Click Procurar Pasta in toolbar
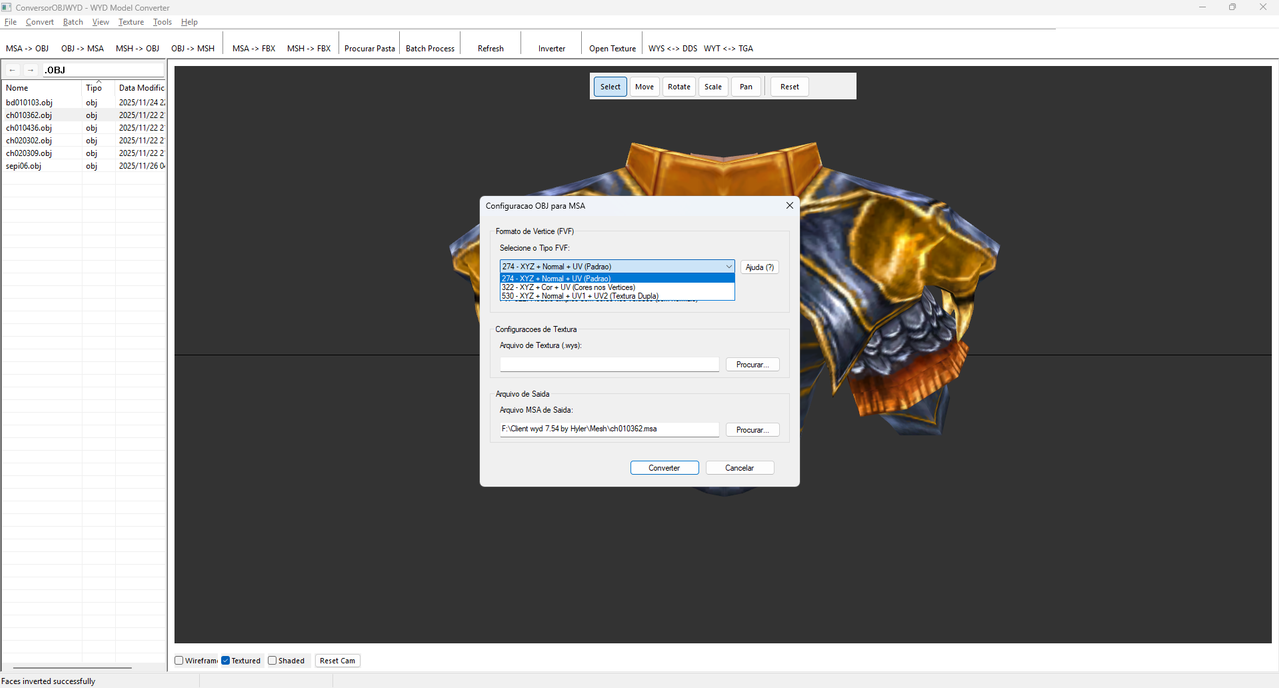This screenshot has height=688, width=1279. (x=370, y=48)
